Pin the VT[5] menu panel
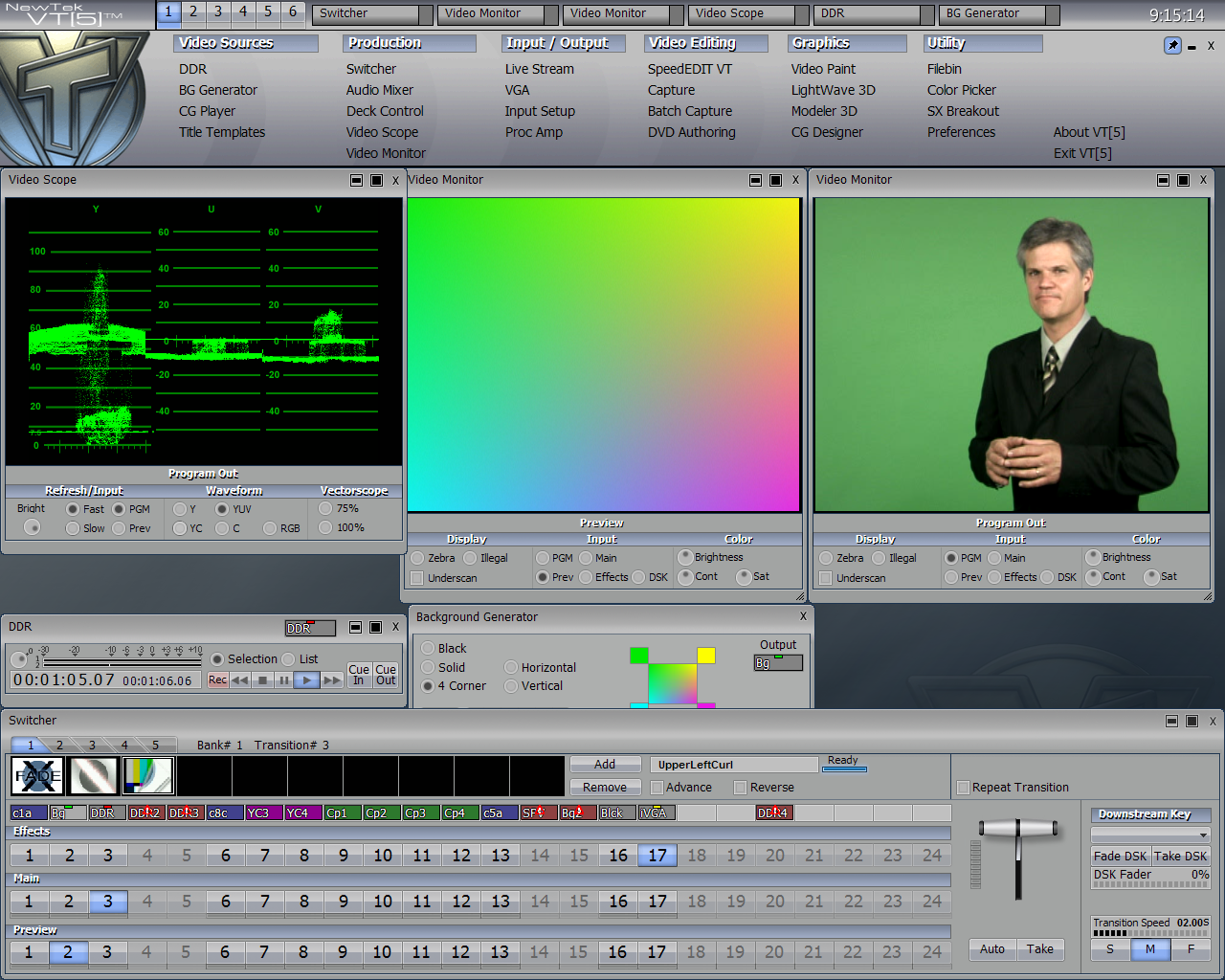 click(x=1172, y=45)
